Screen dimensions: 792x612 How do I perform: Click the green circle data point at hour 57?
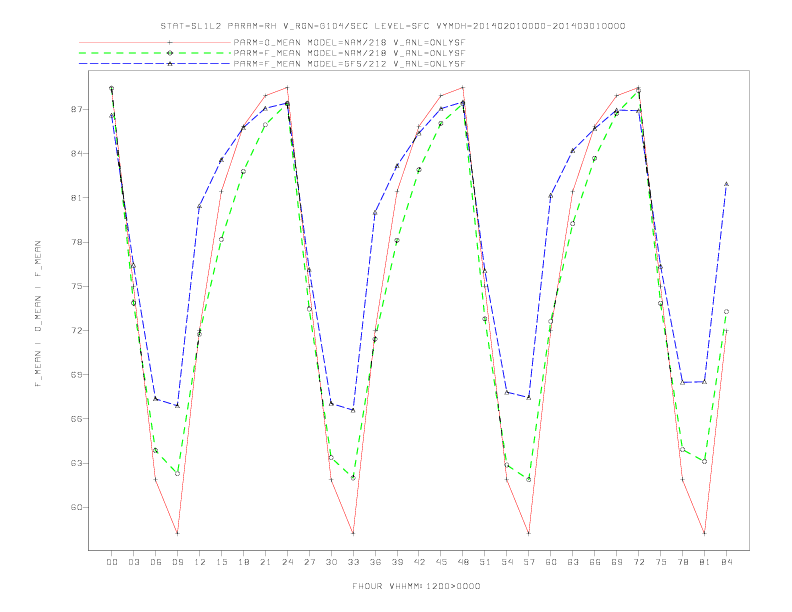click(529, 479)
